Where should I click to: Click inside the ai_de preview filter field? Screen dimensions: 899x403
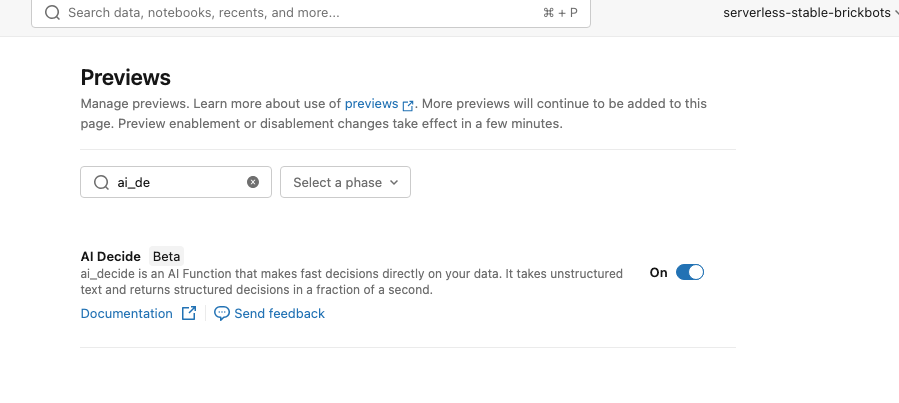click(175, 182)
